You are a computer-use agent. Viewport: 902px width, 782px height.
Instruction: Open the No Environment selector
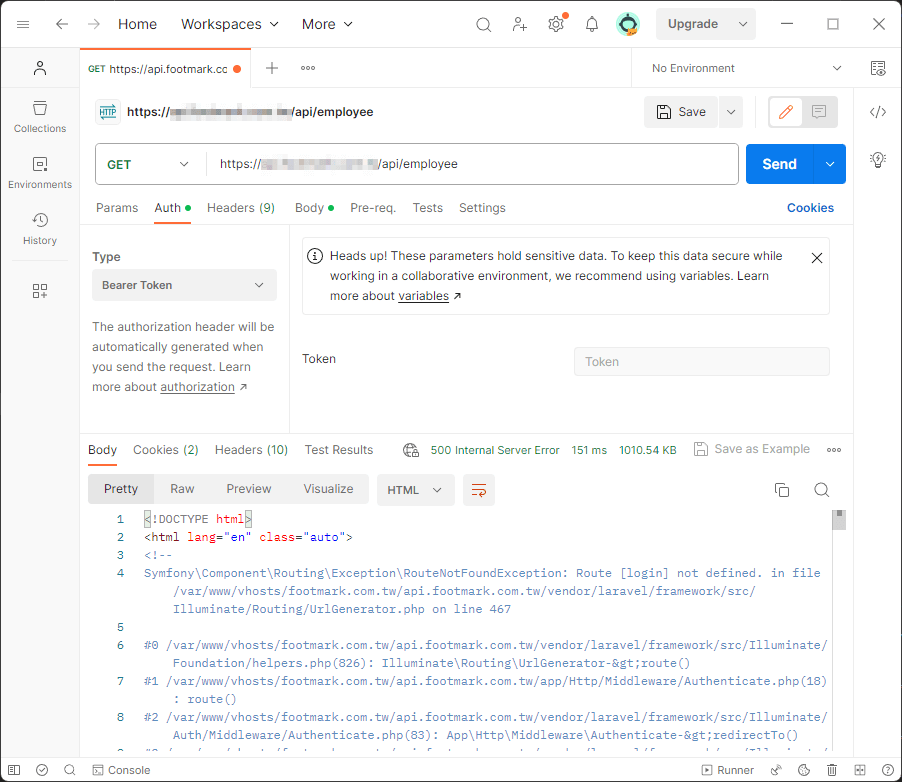[746, 68]
